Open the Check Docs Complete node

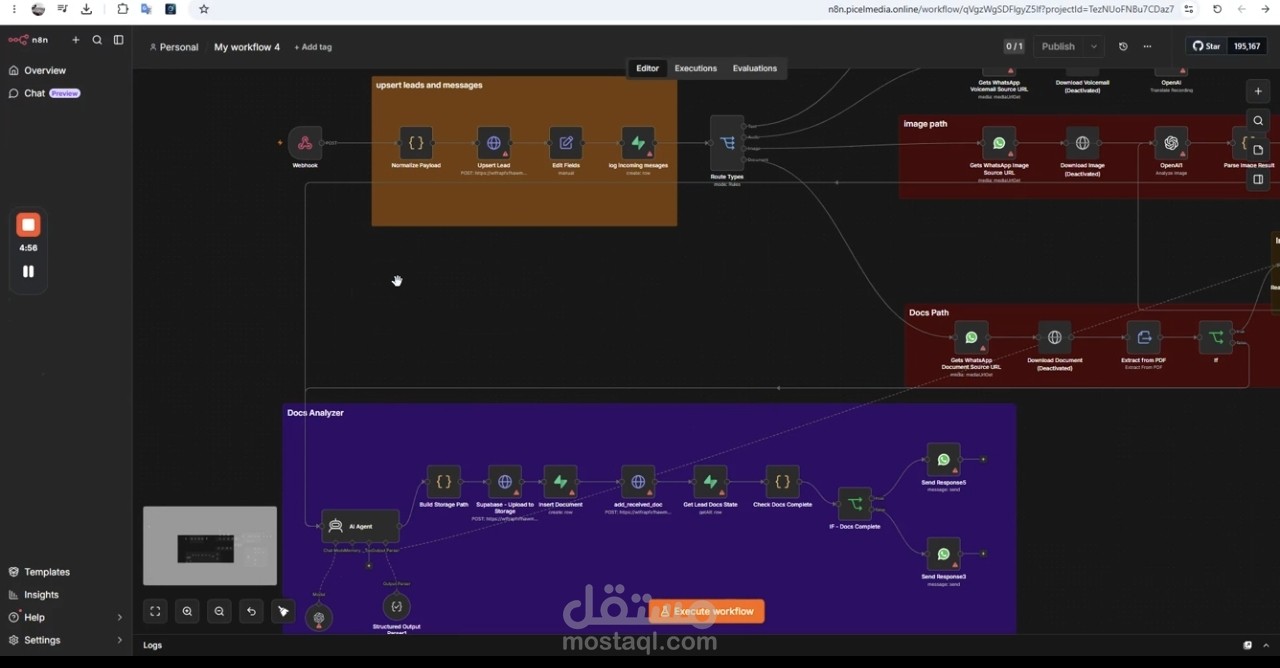point(782,482)
